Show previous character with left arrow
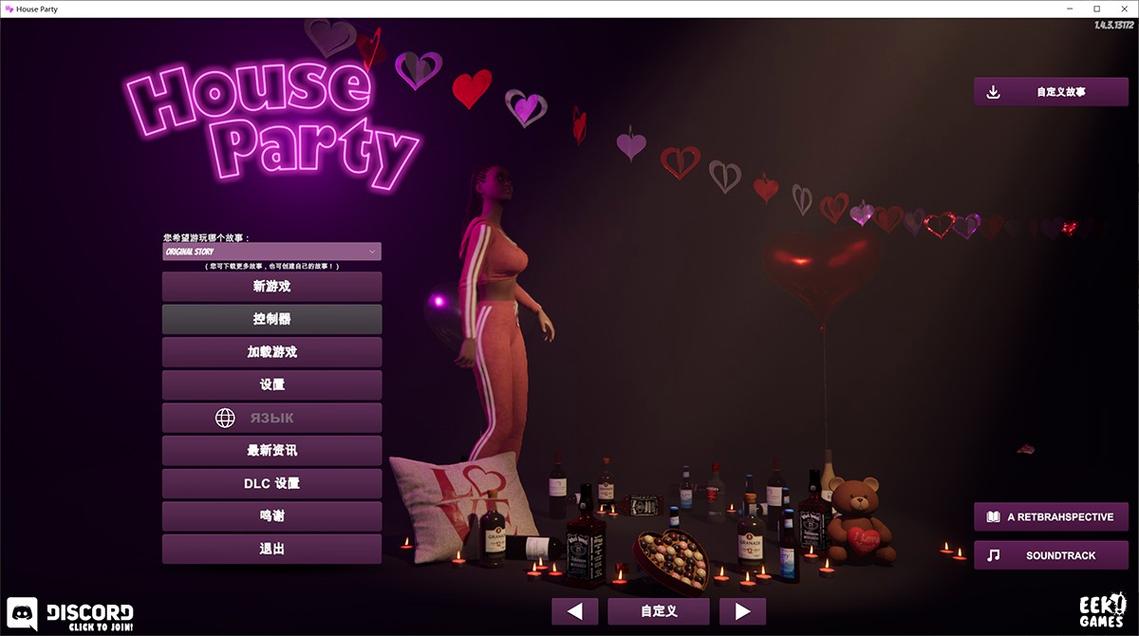Viewport: 1139px width, 636px height. pyautogui.click(x=575, y=611)
